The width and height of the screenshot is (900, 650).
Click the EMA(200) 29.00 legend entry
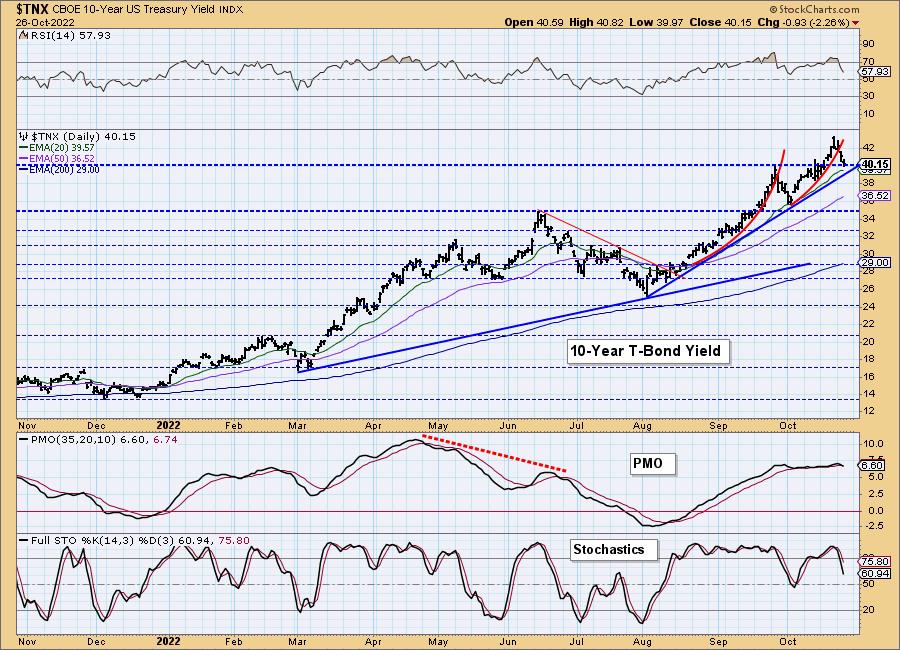[x=59, y=169]
